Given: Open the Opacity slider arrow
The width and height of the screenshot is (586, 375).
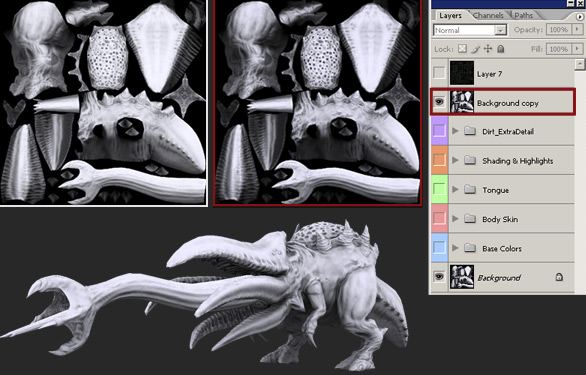Looking at the screenshot, I should click(578, 30).
